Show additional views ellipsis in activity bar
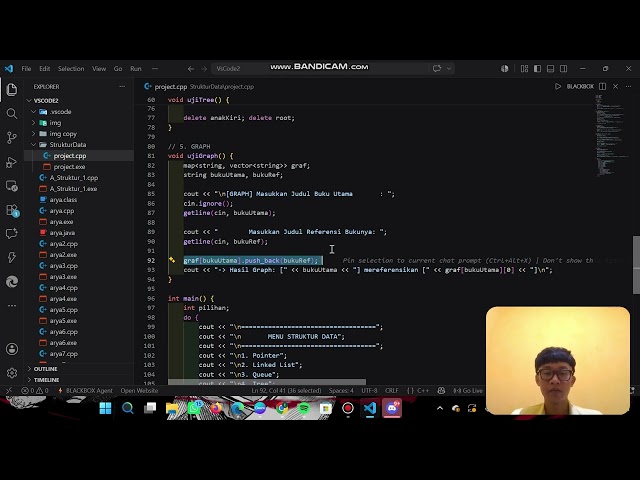Image resolution: width=640 pixels, height=480 pixels. (x=12, y=305)
